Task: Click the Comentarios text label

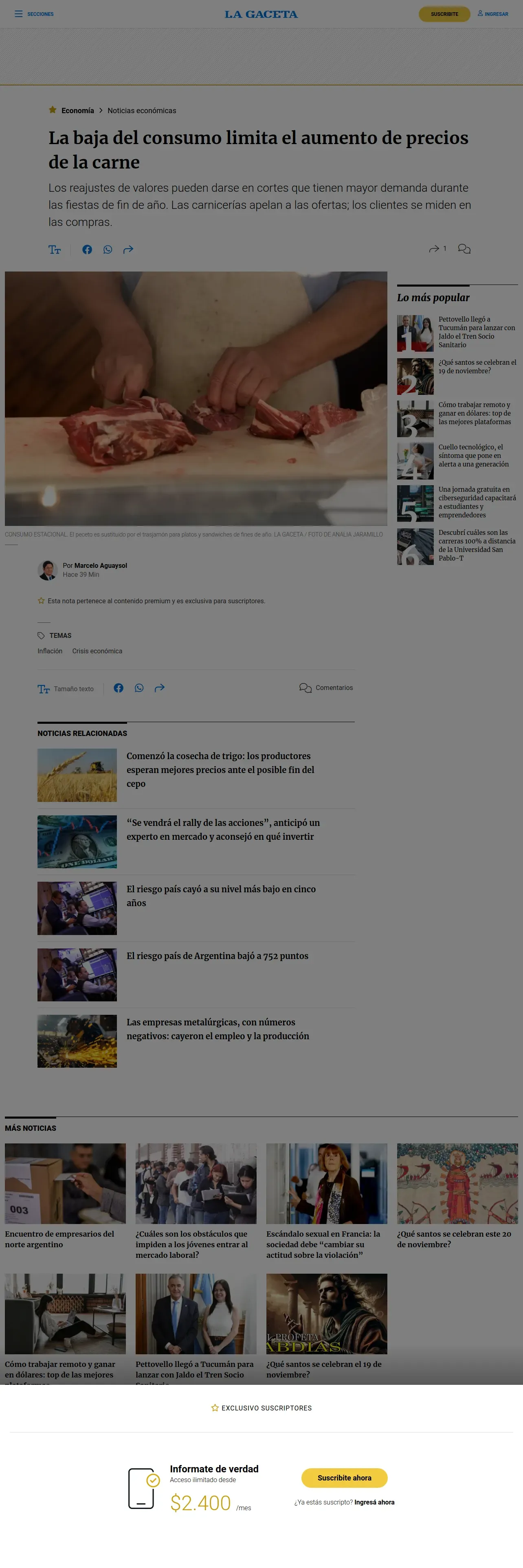Action: (334, 688)
